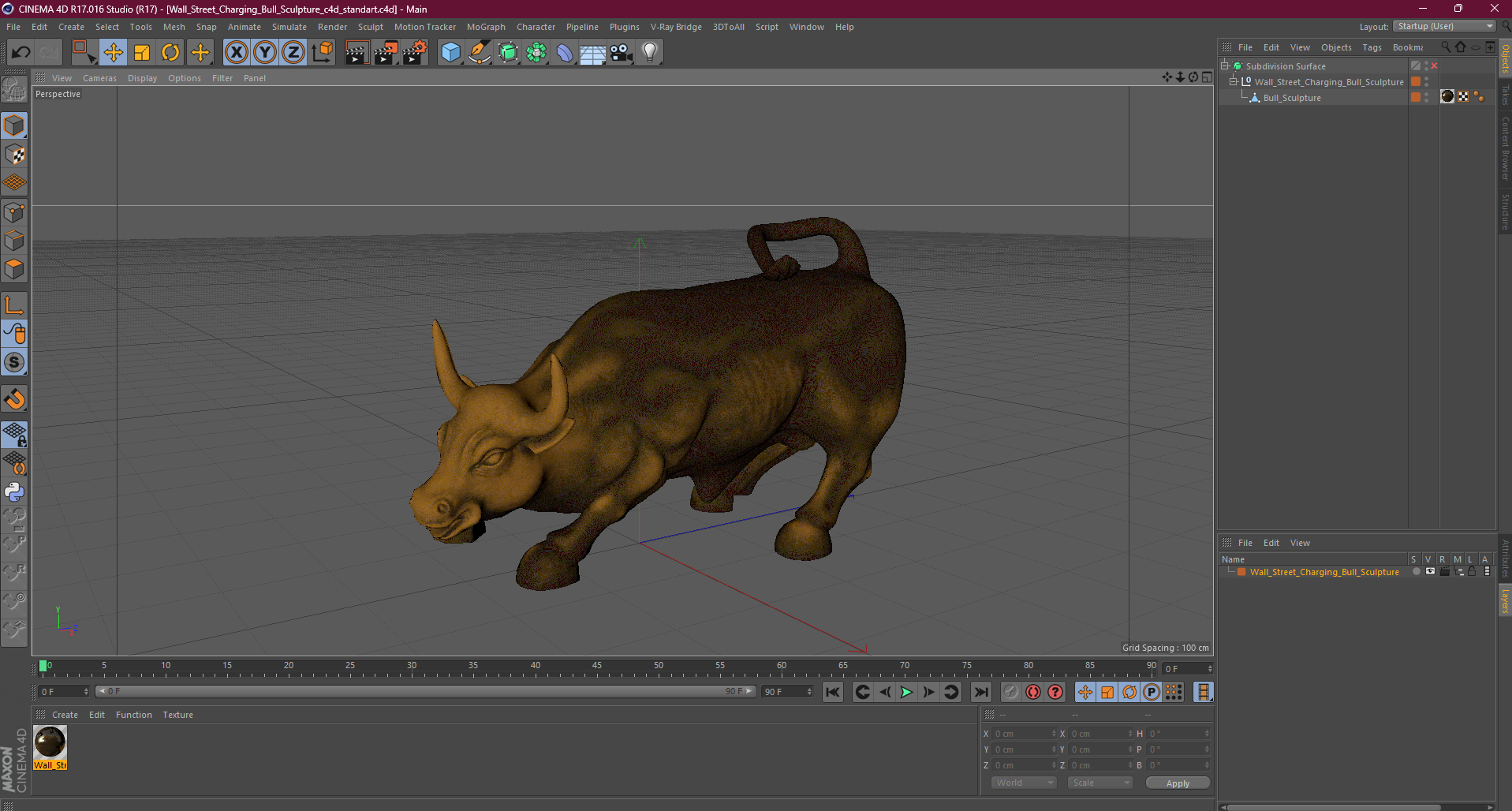Click frame 45 on timeline ruler
Viewport: 1512px width, 811px height.
597,667
